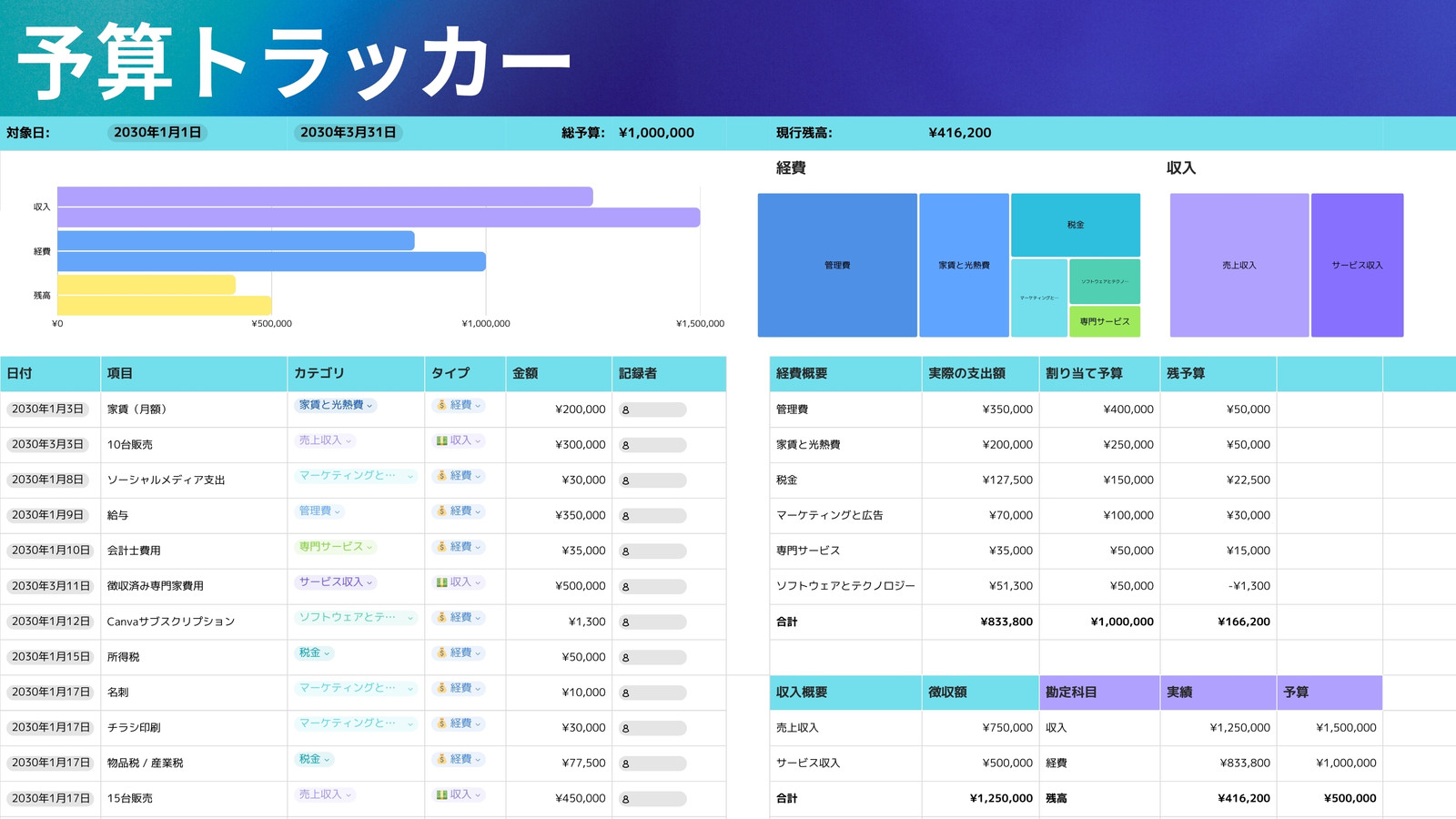
Task: Click the green 専門サービス treemap tile
Action: click(1105, 321)
